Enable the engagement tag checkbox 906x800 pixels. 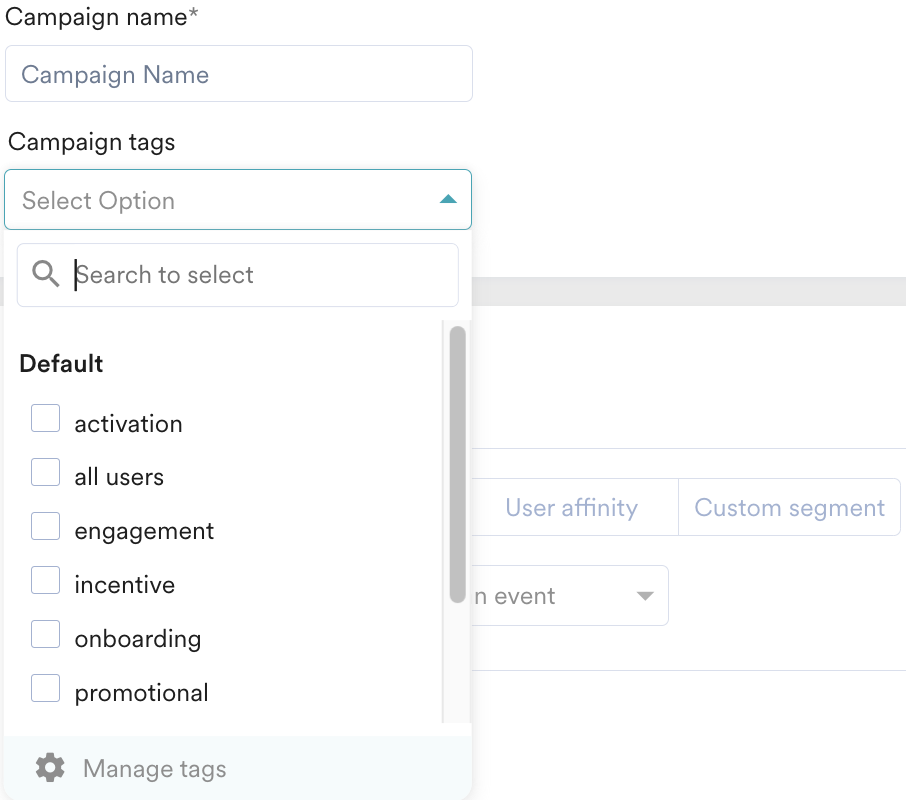[46, 526]
